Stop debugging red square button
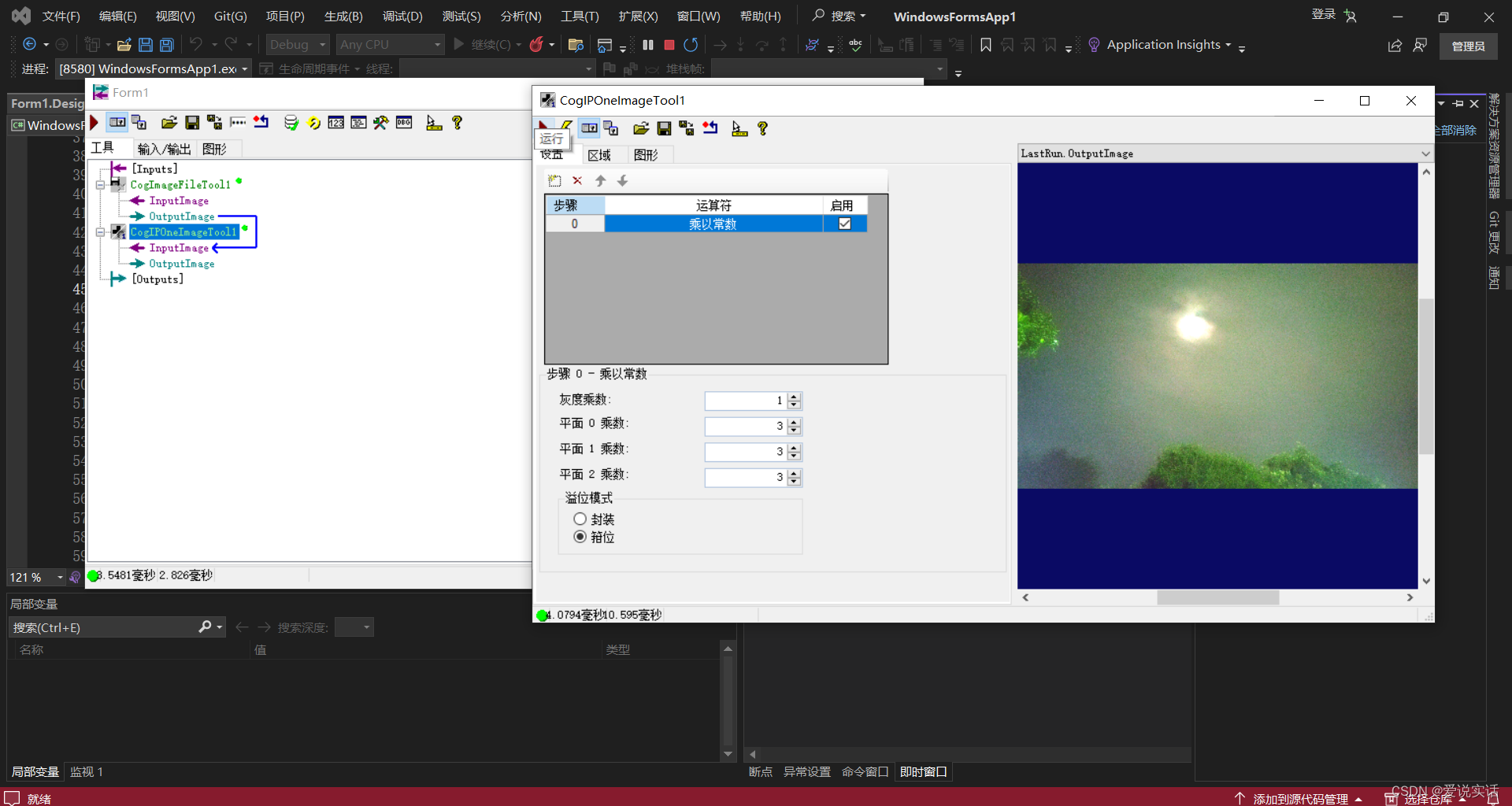 (x=669, y=45)
